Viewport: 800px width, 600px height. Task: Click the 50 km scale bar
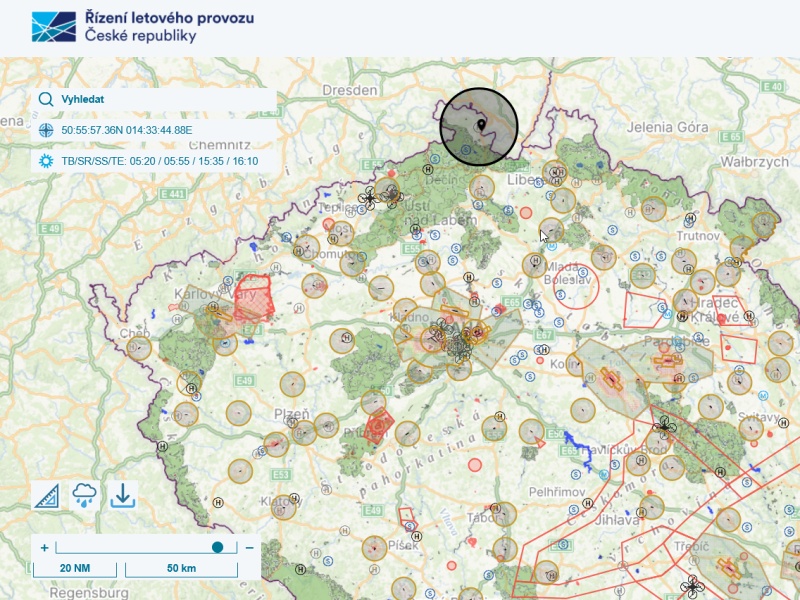coord(181,568)
